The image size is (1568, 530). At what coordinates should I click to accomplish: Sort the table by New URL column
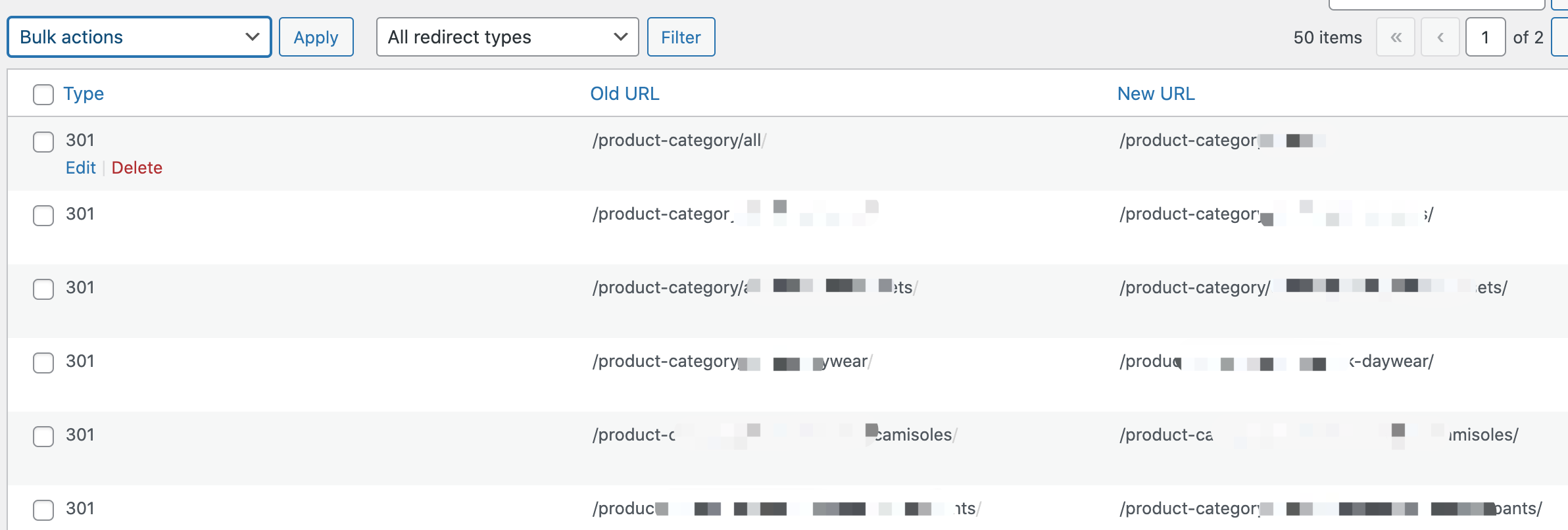pyautogui.click(x=1156, y=93)
